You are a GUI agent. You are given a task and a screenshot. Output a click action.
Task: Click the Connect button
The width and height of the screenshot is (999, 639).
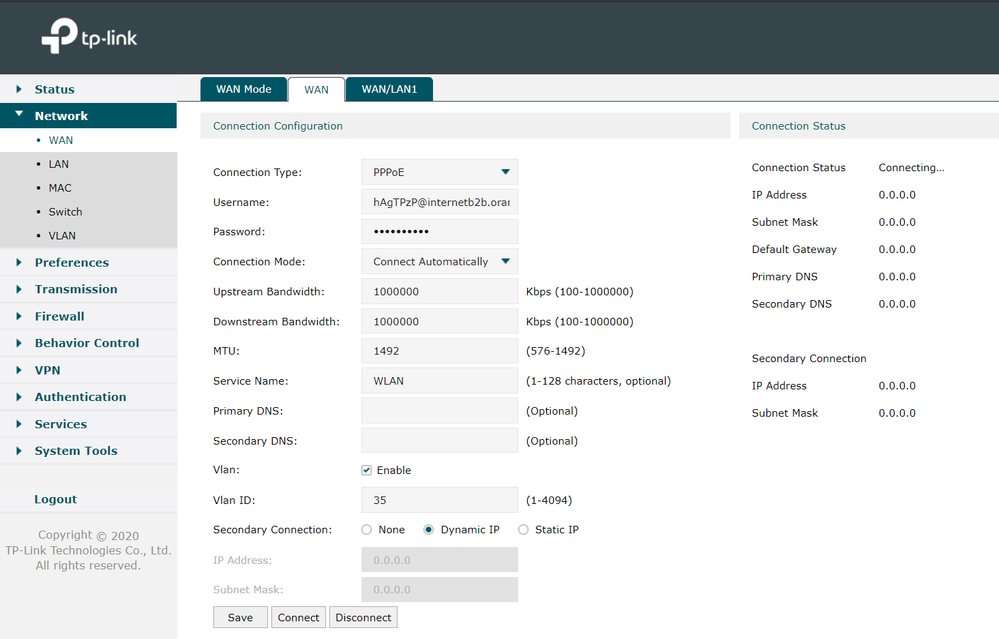(x=298, y=617)
